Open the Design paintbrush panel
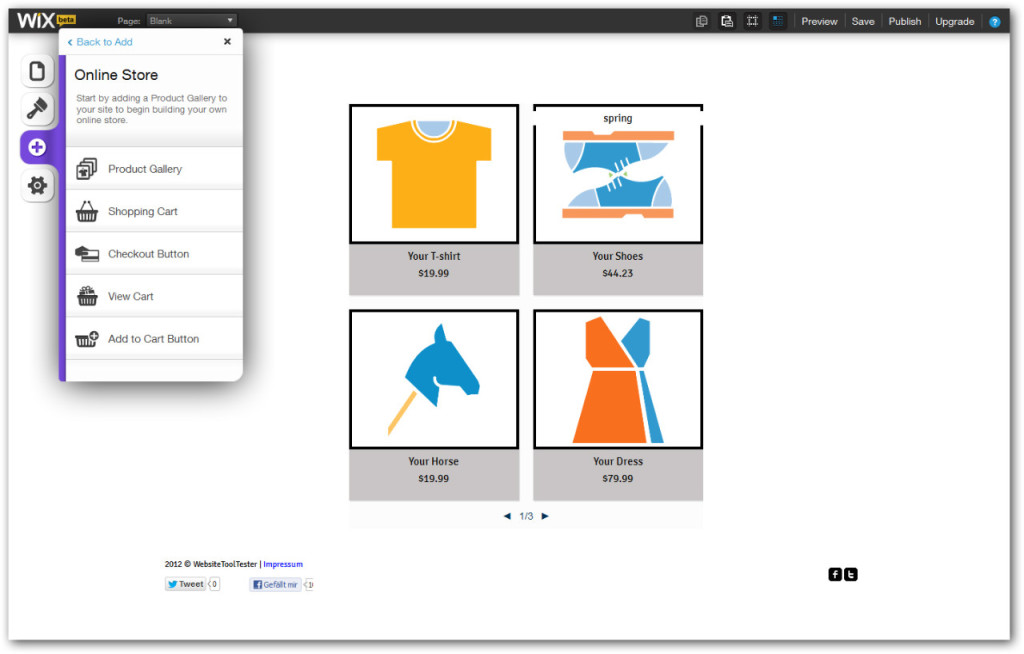The image size is (1024, 654). (x=37, y=108)
